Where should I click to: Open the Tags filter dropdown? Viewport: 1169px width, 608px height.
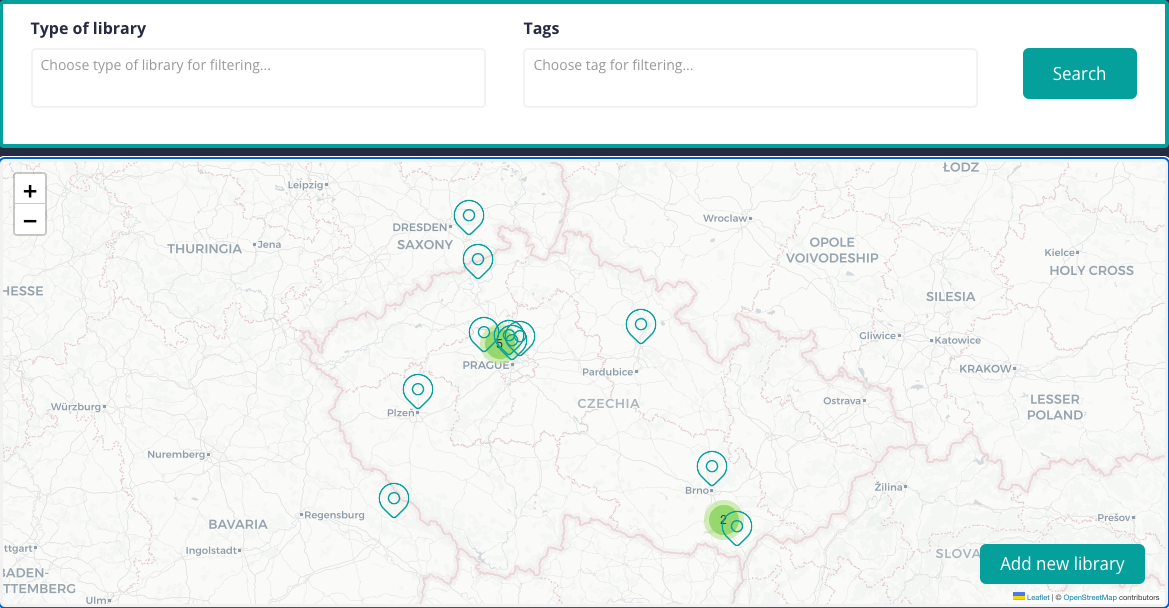[750, 77]
